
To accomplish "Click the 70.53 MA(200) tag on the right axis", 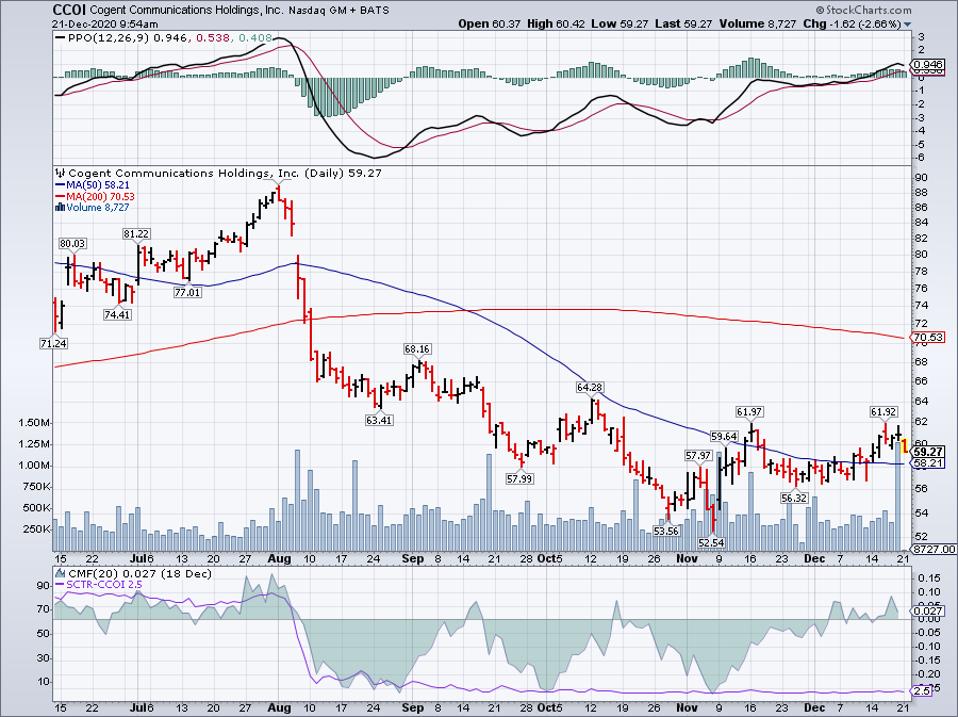I will click(x=927, y=337).
